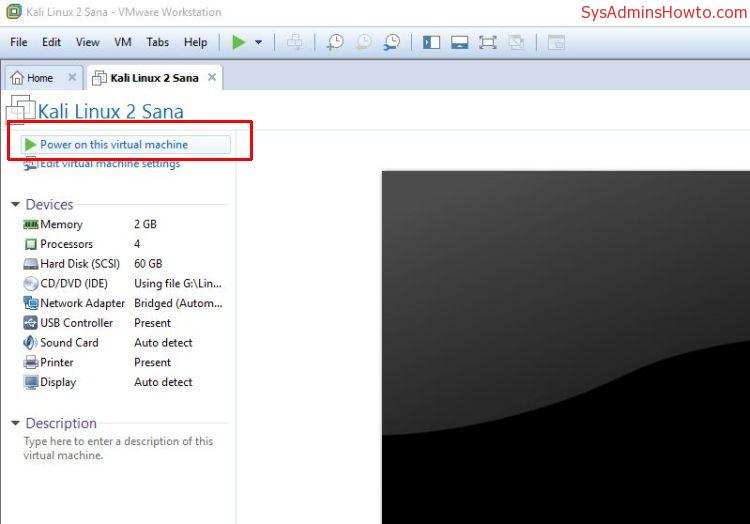Click the 60 GB hard disk value

(x=148, y=263)
